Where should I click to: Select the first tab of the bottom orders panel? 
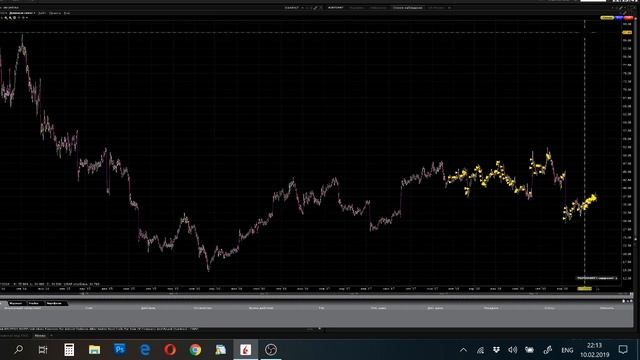click(x=16, y=303)
